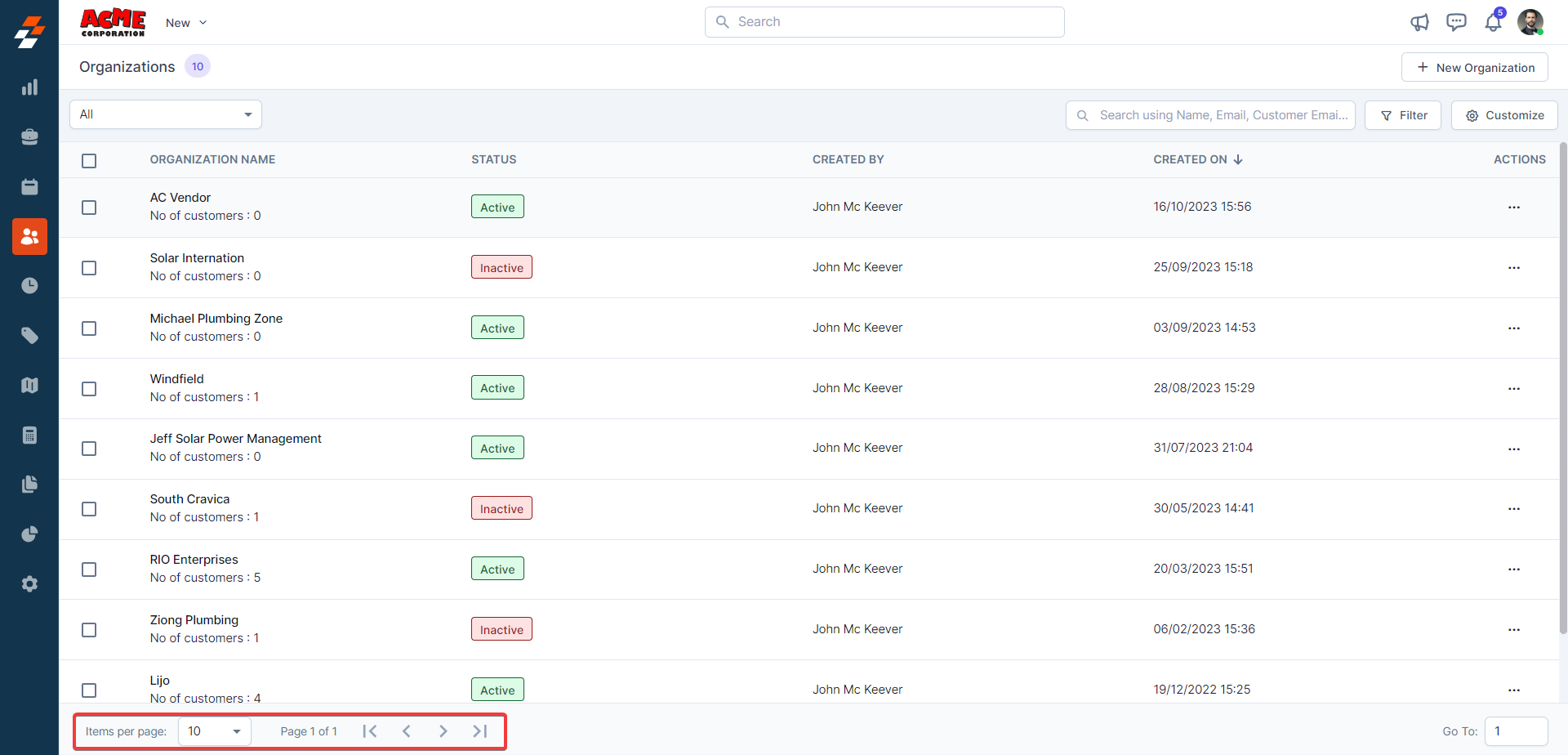The image size is (1568, 755).
Task: Open the Filter button
Action: 1403,115
